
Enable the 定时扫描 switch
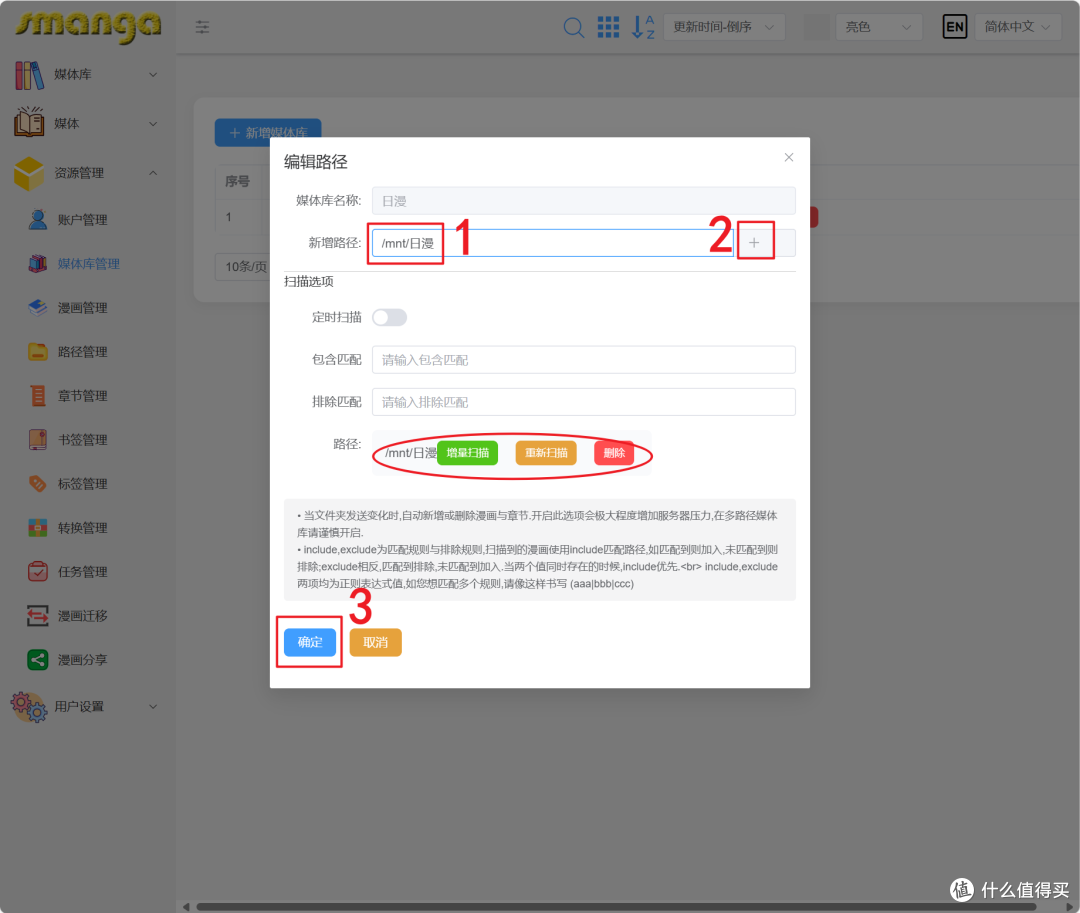[390, 317]
